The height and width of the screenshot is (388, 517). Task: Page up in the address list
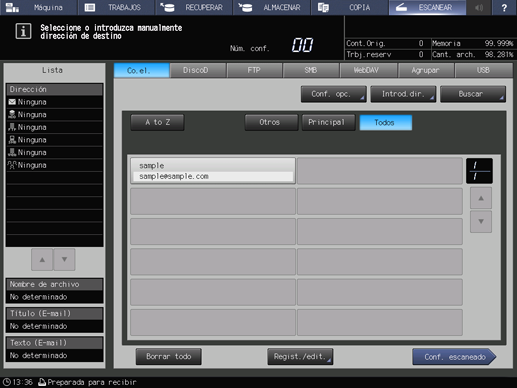pos(481,198)
